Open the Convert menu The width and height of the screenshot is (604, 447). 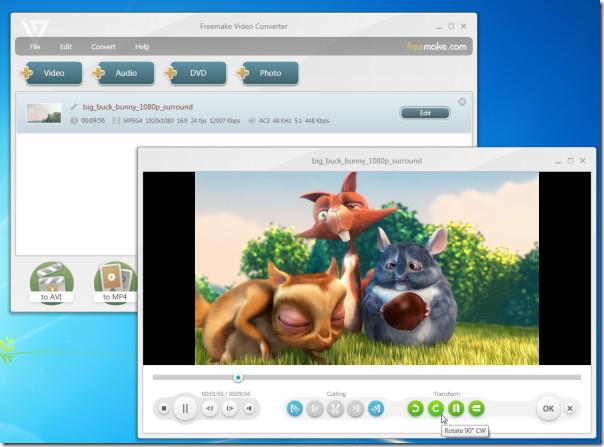[103, 47]
